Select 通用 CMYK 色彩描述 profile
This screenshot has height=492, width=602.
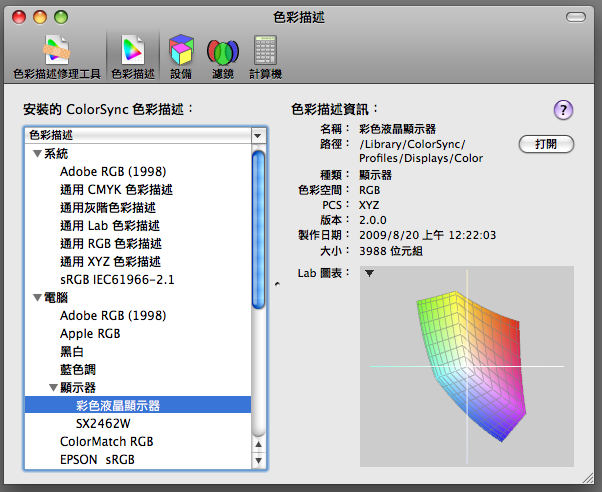pyautogui.click(x=116, y=190)
